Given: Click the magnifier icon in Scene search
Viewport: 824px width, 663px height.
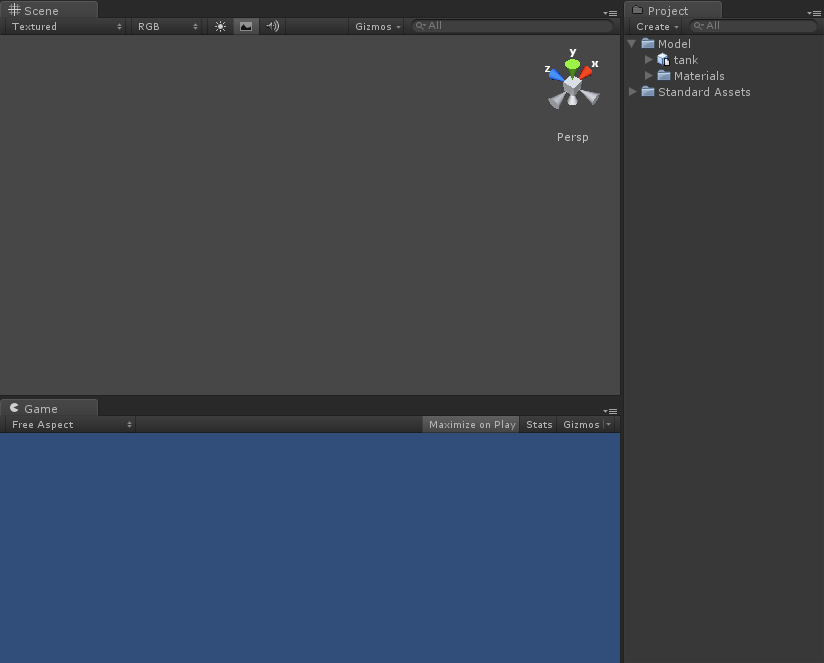Looking at the screenshot, I should (420, 26).
